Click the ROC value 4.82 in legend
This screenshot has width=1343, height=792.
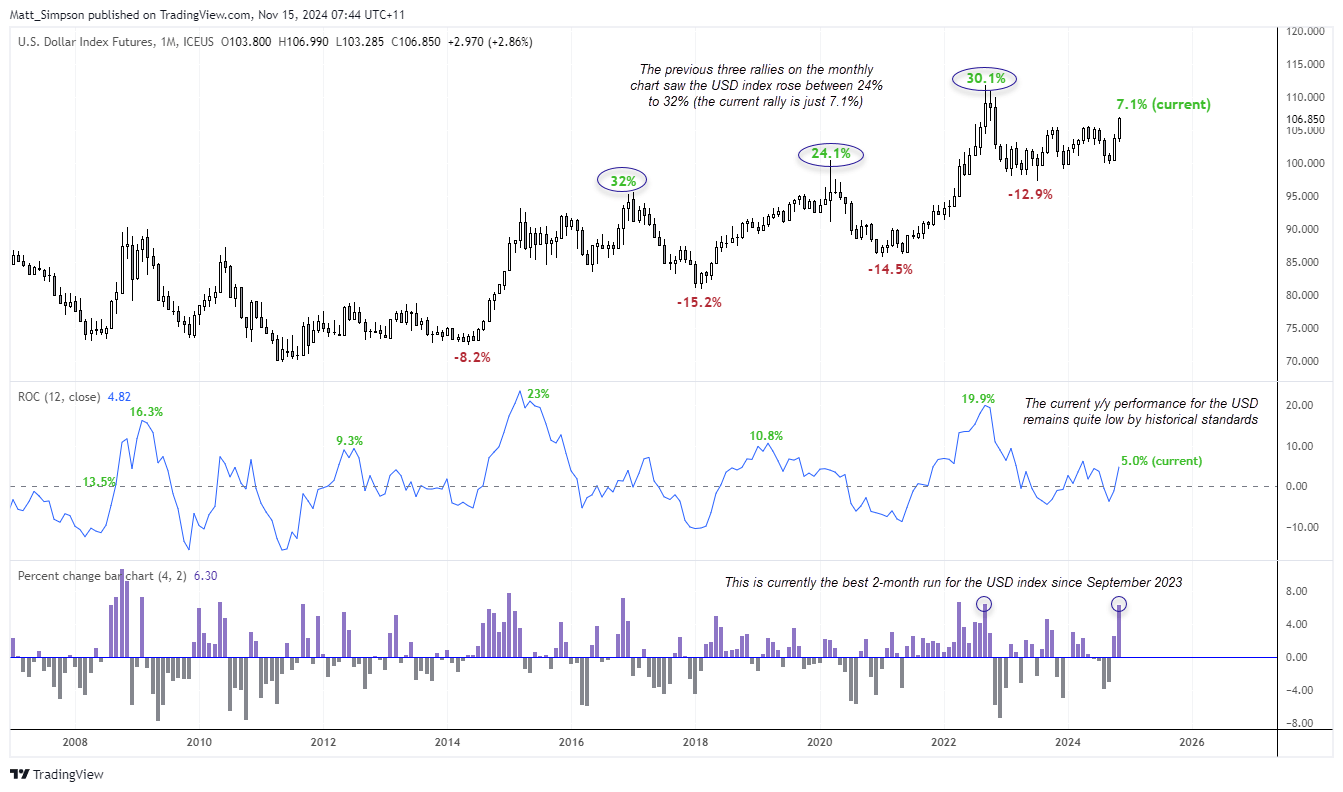(119, 397)
